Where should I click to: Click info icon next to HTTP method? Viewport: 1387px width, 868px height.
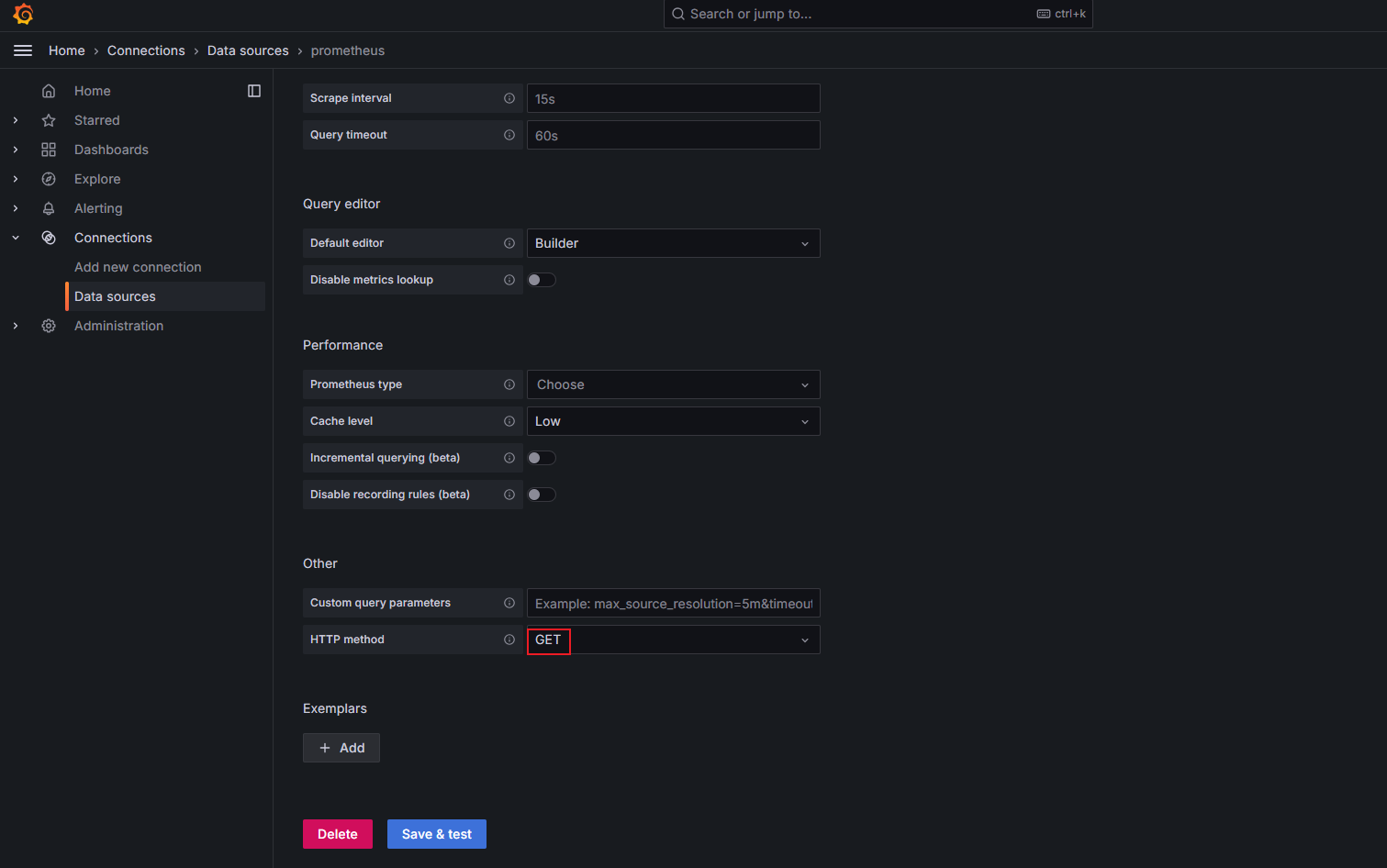509,640
